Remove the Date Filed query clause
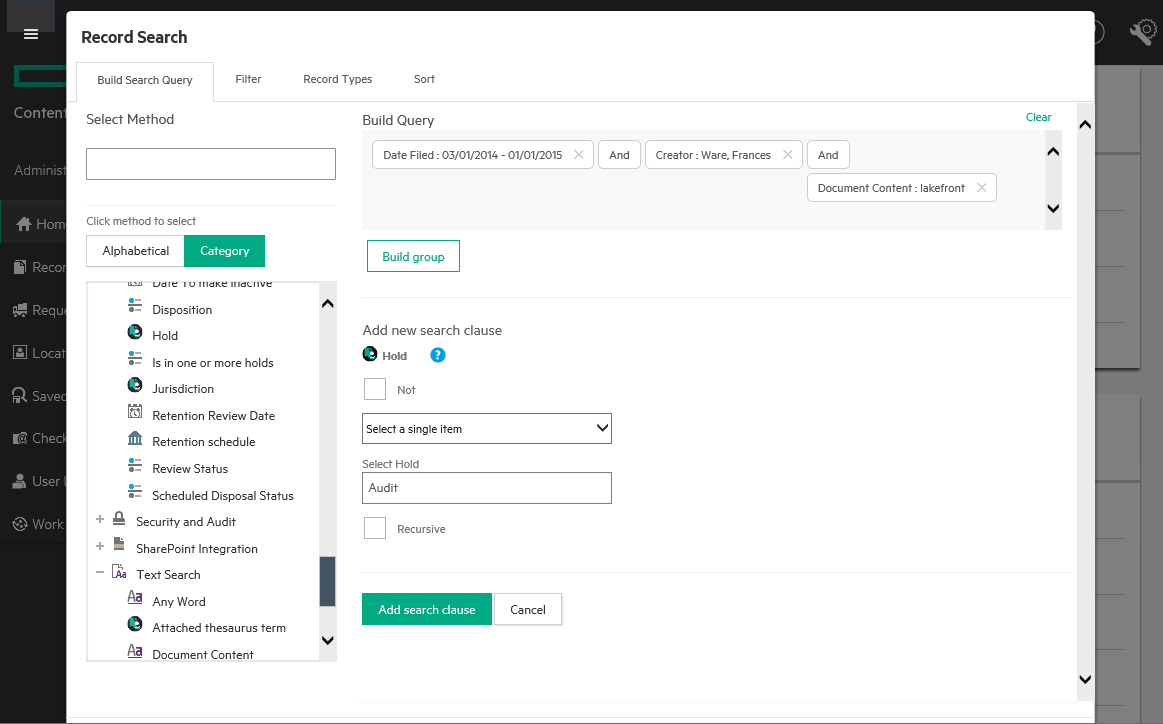This screenshot has width=1163, height=724. pyautogui.click(x=578, y=155)
